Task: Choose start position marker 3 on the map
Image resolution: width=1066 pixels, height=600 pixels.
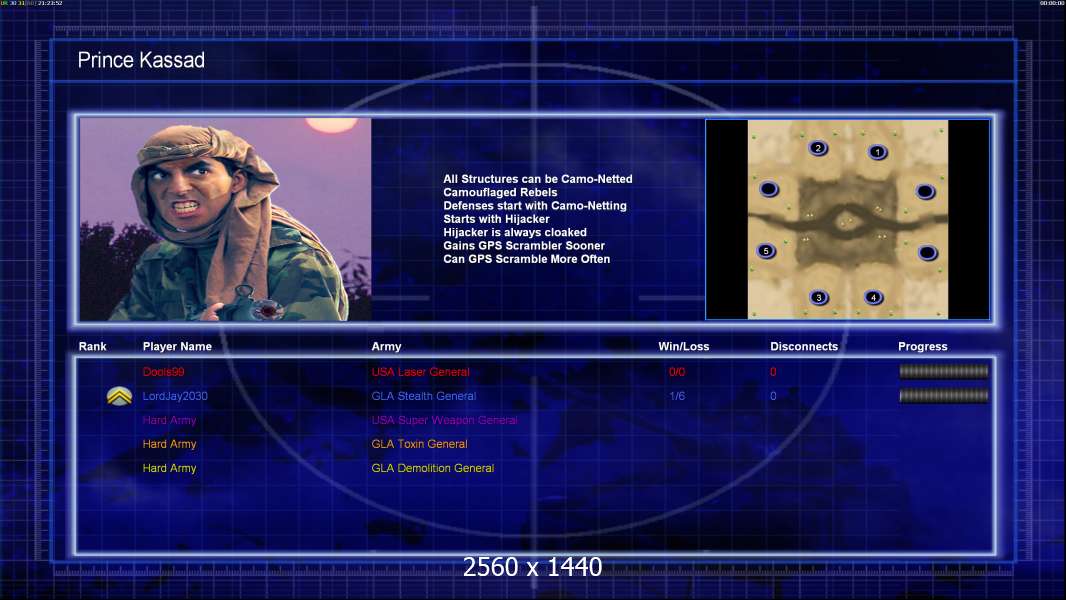Action: (x=819, y=298)
